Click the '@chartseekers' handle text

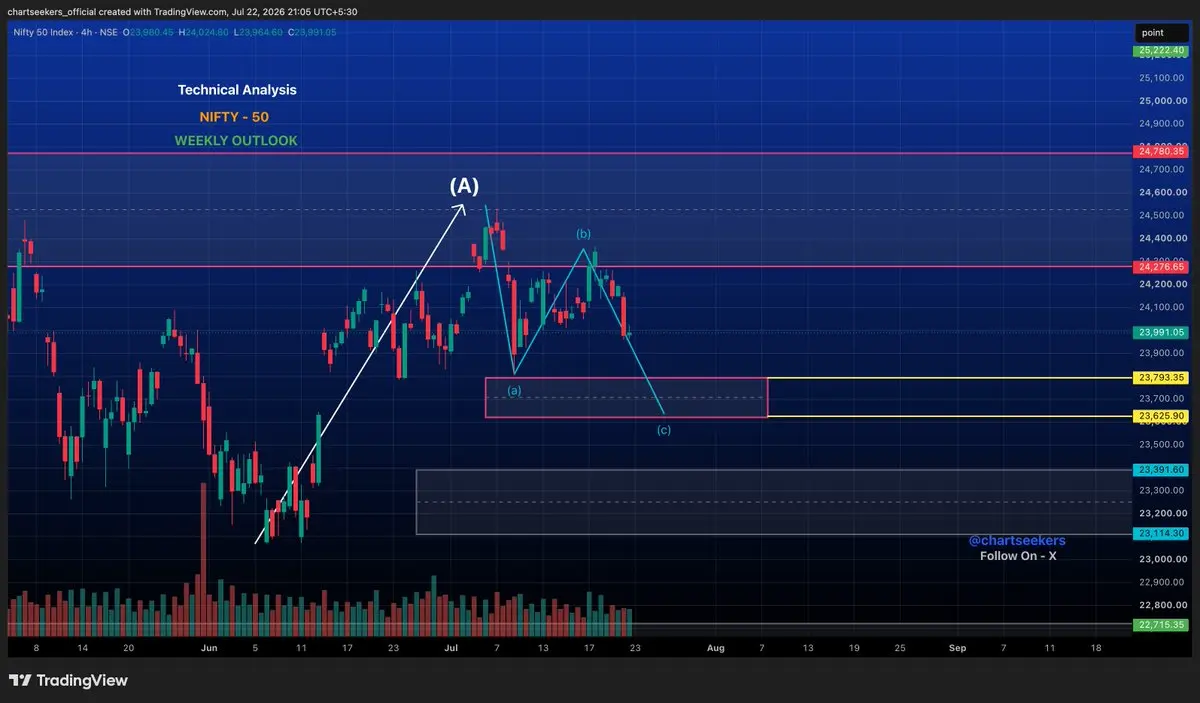tap(1017, 540)
